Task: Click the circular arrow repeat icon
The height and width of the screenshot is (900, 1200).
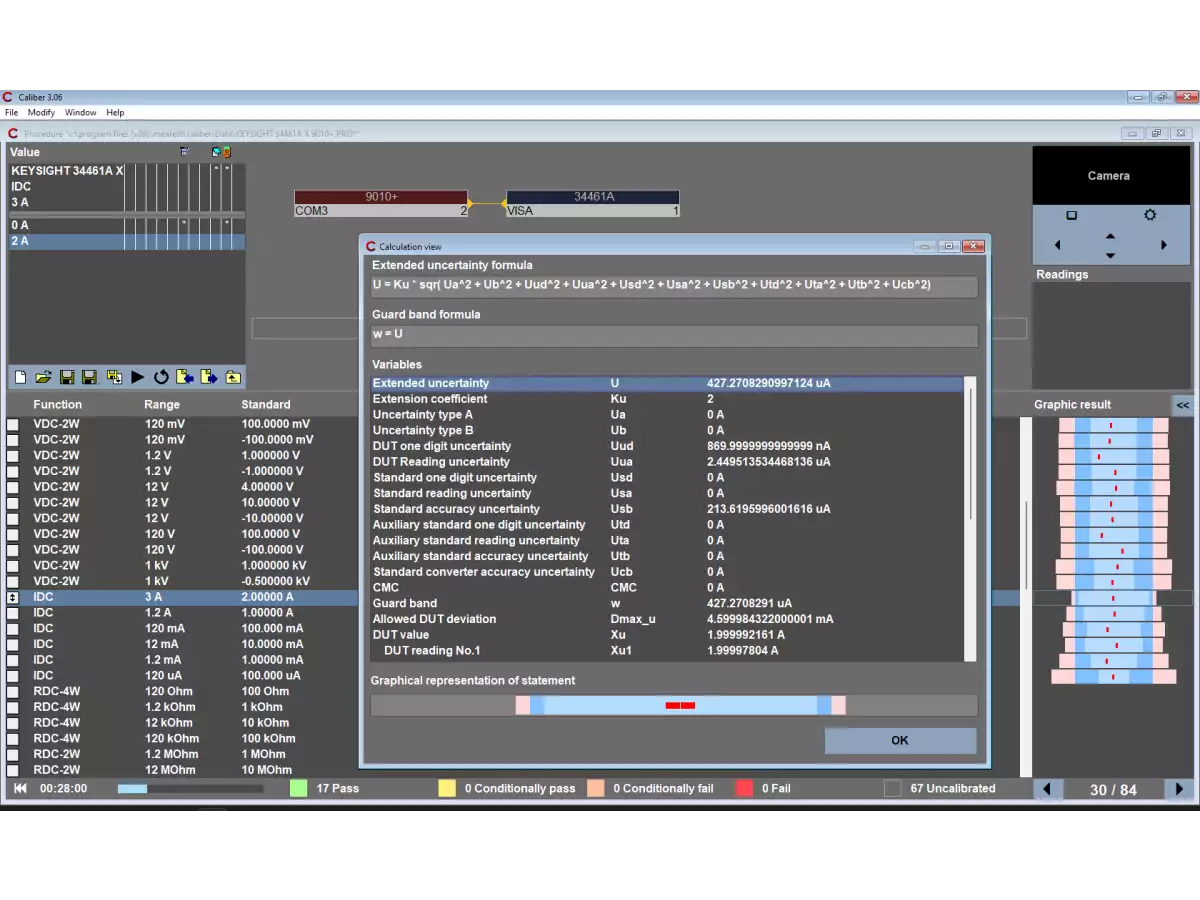Action: pyautogui.click(x=161, y=377)
